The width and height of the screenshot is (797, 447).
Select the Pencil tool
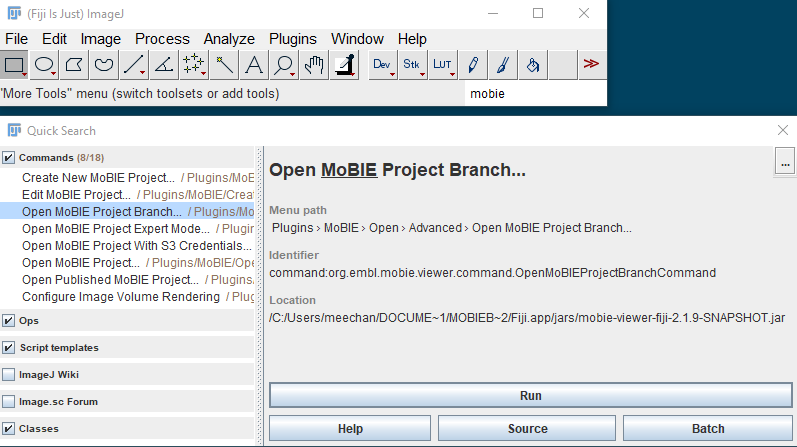pyautogui.click(x=473, y=65)
